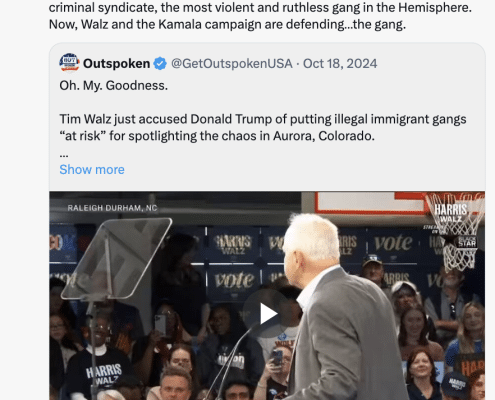
Task: Click the Black Star streaming badge
Action: click(467, 241)
